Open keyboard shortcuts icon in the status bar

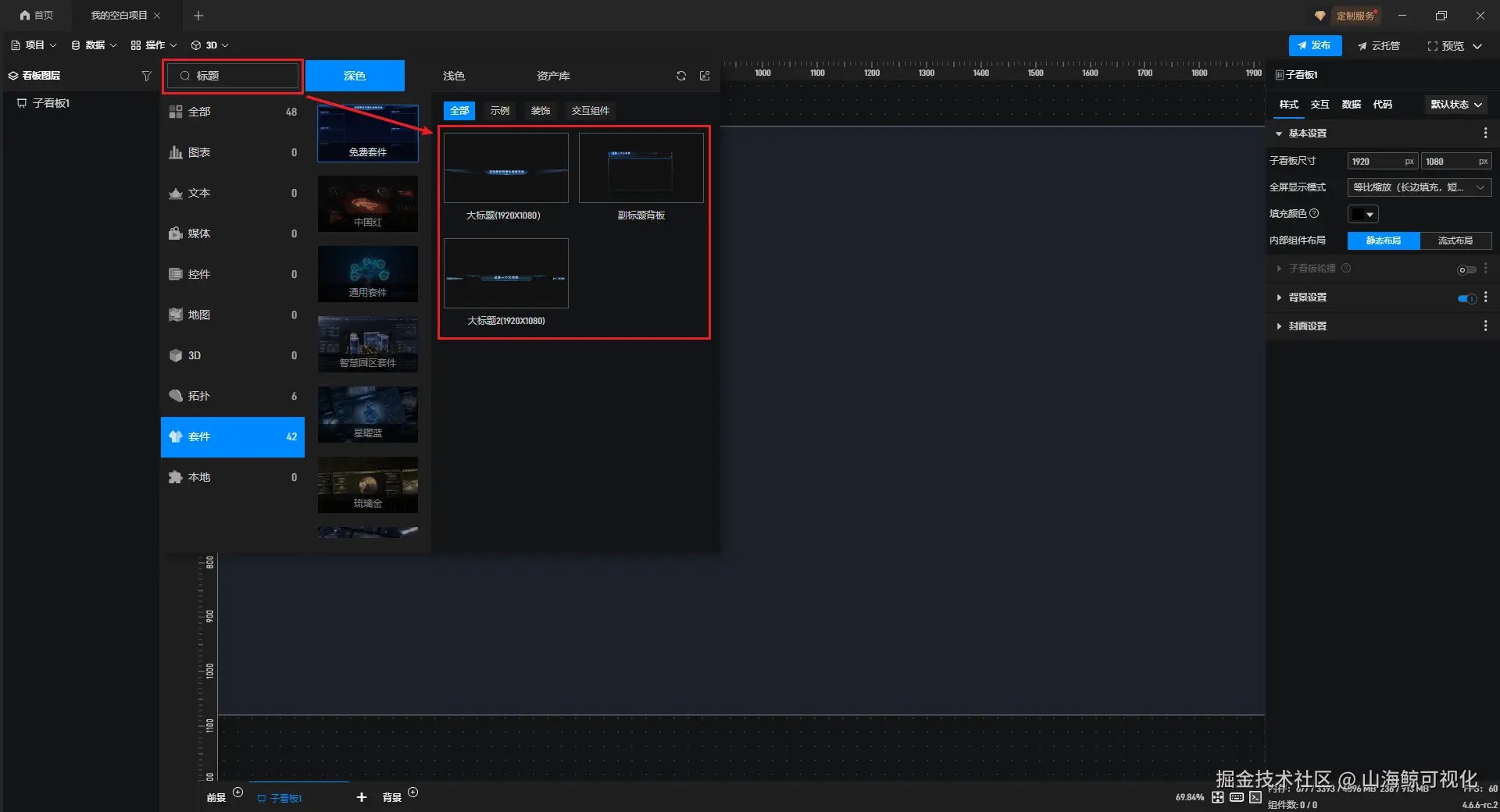click(x=1237, y=797)
